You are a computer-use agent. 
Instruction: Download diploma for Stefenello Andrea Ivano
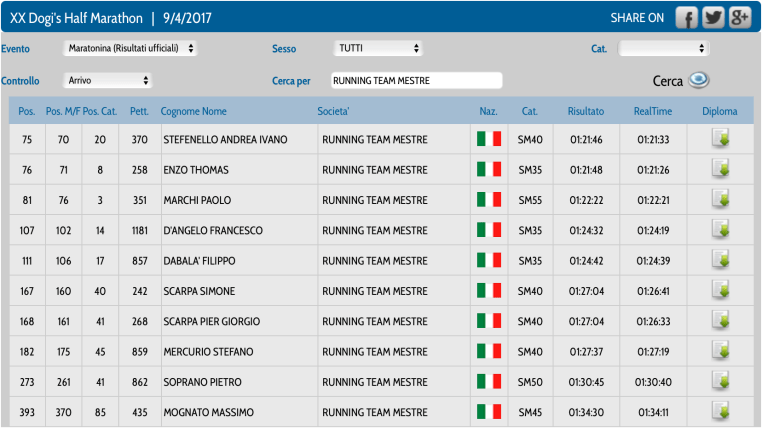tap(720, 139)
